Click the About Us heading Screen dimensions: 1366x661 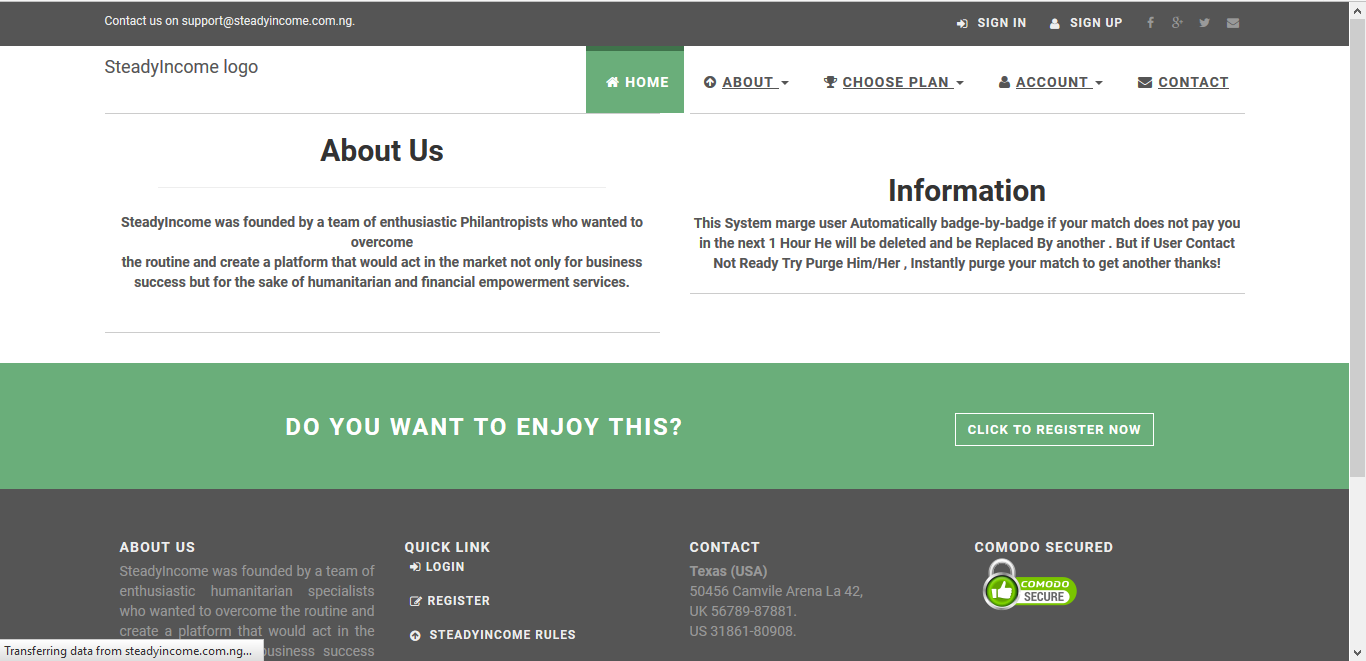point(382,151)
